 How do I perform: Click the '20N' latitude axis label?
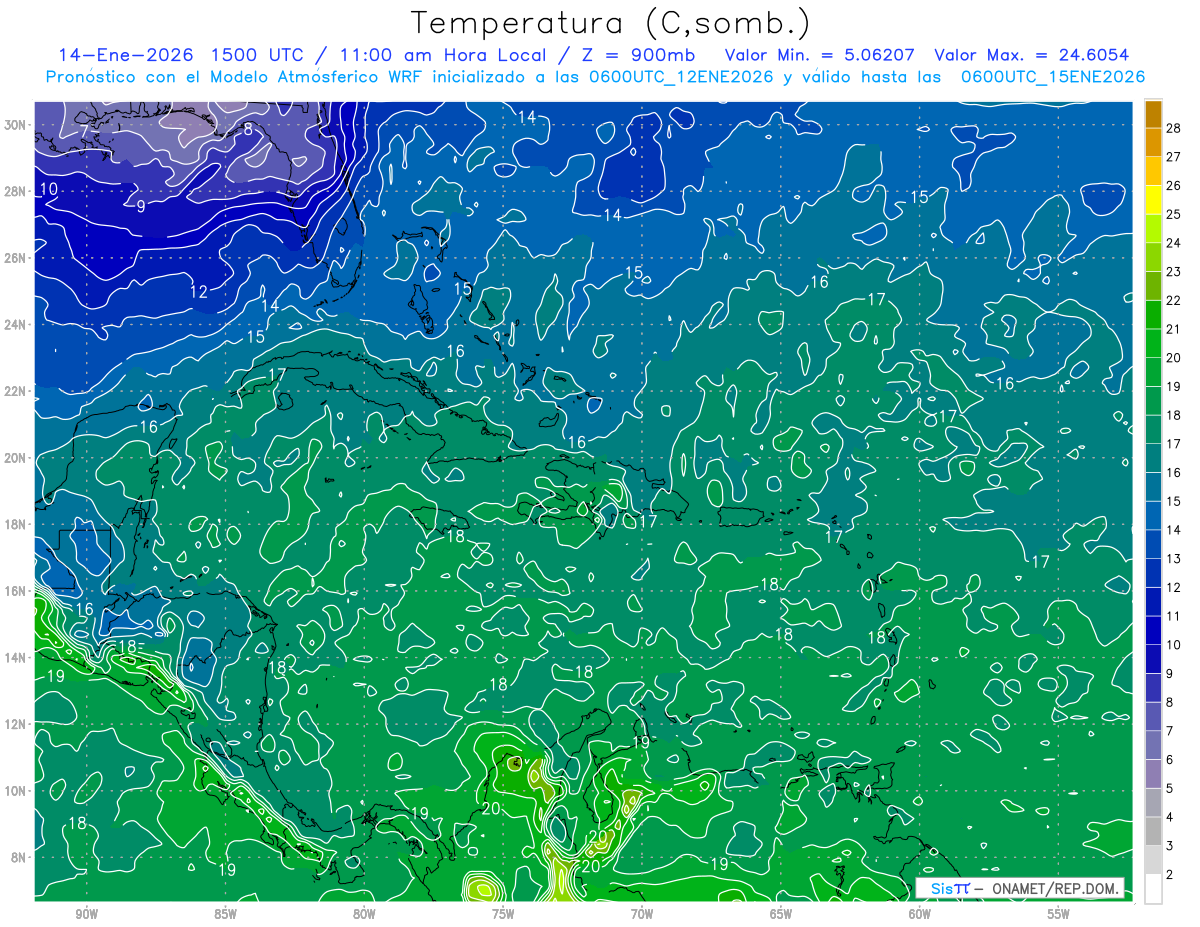click(15, 458)
